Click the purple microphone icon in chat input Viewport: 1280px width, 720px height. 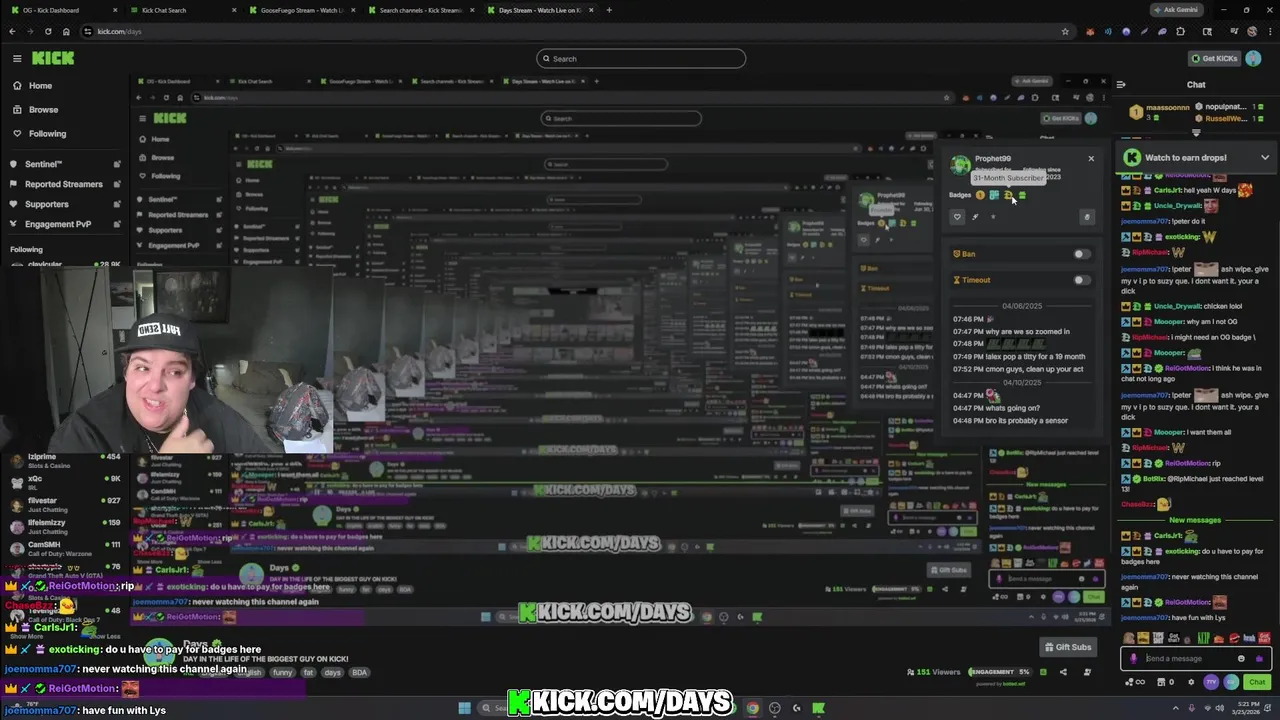tap(1133, 658)
